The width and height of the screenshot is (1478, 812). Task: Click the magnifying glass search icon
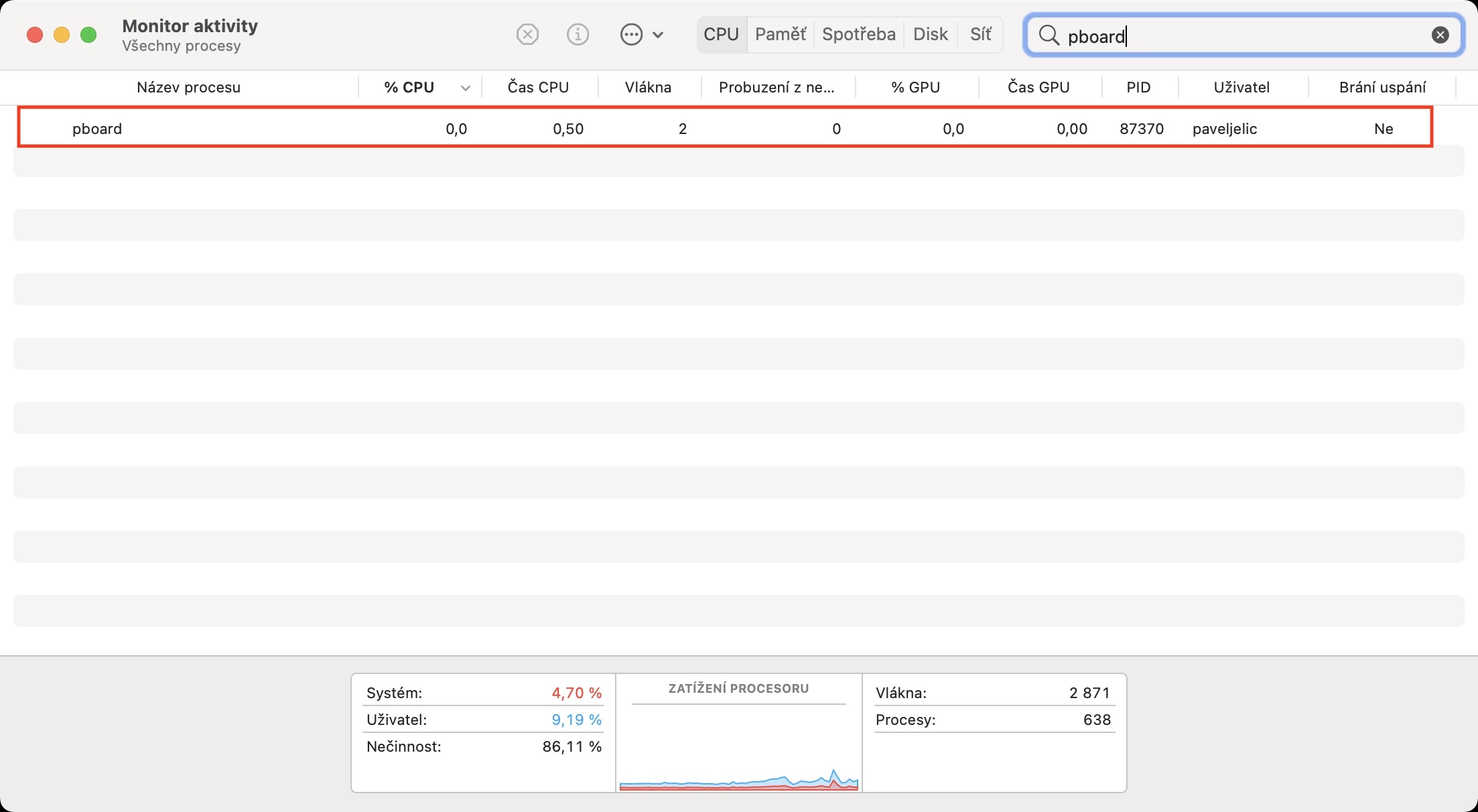click(x=1049, y=35)
